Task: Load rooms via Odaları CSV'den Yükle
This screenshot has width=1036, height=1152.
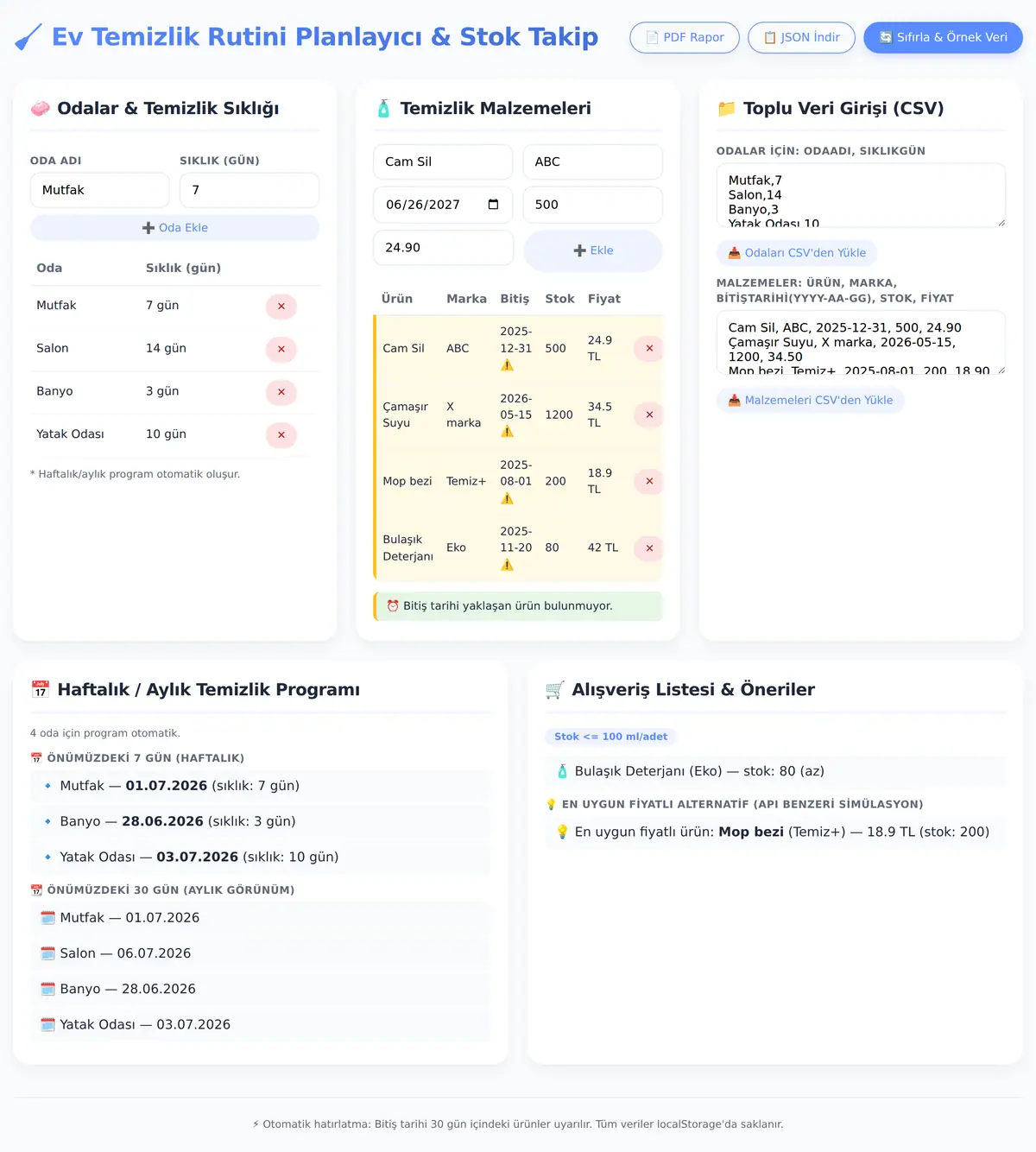Action: 797,253
